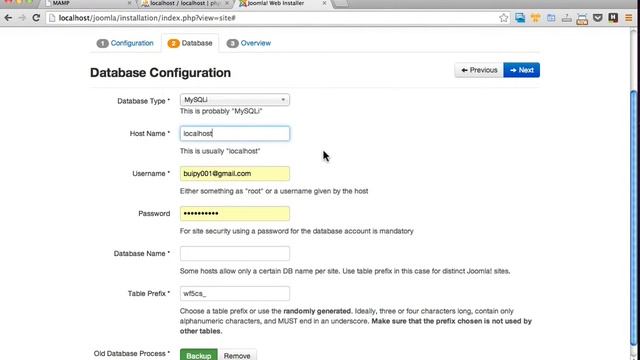Image resolution: width=640 pixels, height=360 pixels.
Task: Go back using browser back arrow
Action: tap(8, 18)
